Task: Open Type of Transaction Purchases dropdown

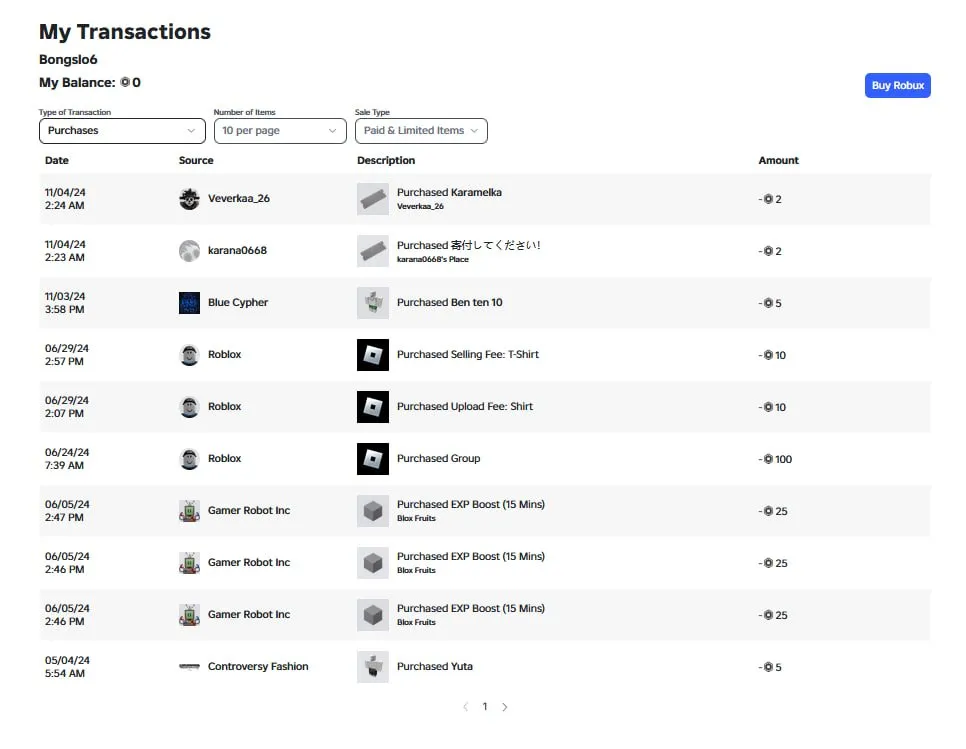Action: tap(122, 131)
